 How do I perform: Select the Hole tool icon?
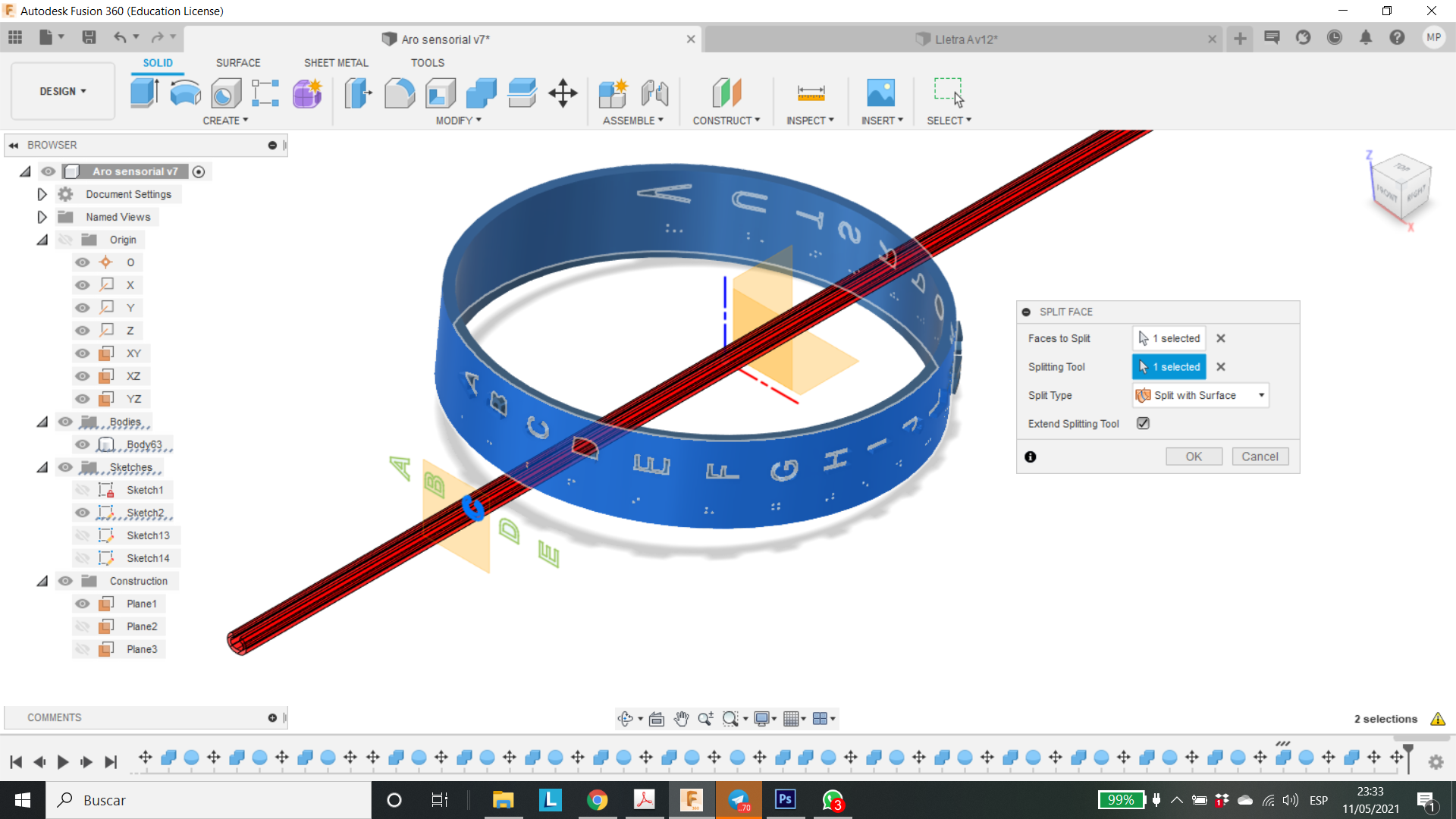coord(225,93)
